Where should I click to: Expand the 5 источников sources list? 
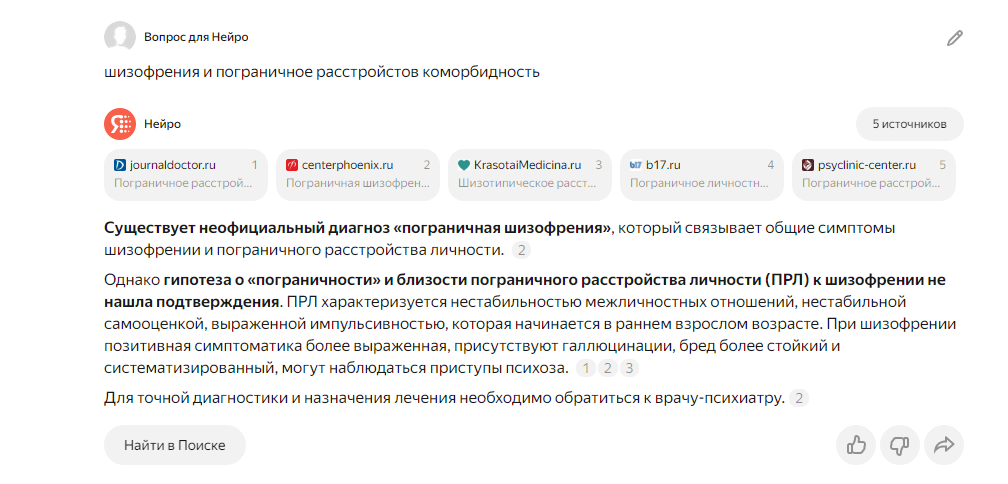(910, 124)
